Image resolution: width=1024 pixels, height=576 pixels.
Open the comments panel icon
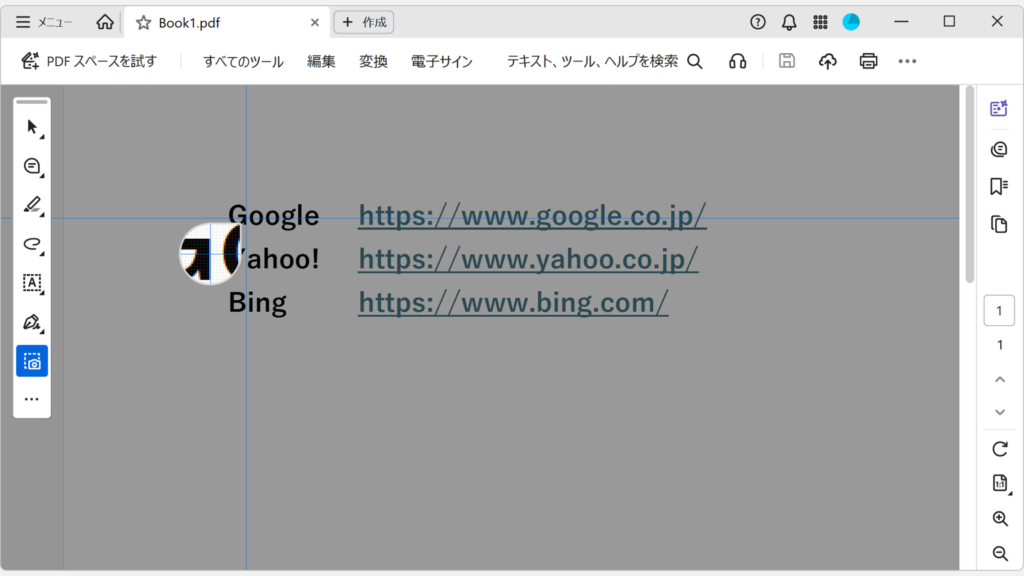pos(999,150)
